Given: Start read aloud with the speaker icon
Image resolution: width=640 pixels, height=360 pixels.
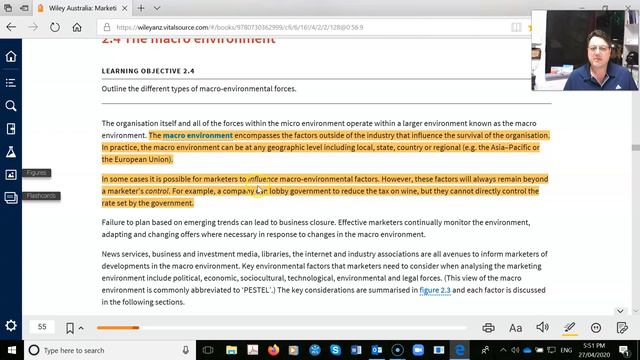Looking at the screenshot, I should [x=542, y=327].
